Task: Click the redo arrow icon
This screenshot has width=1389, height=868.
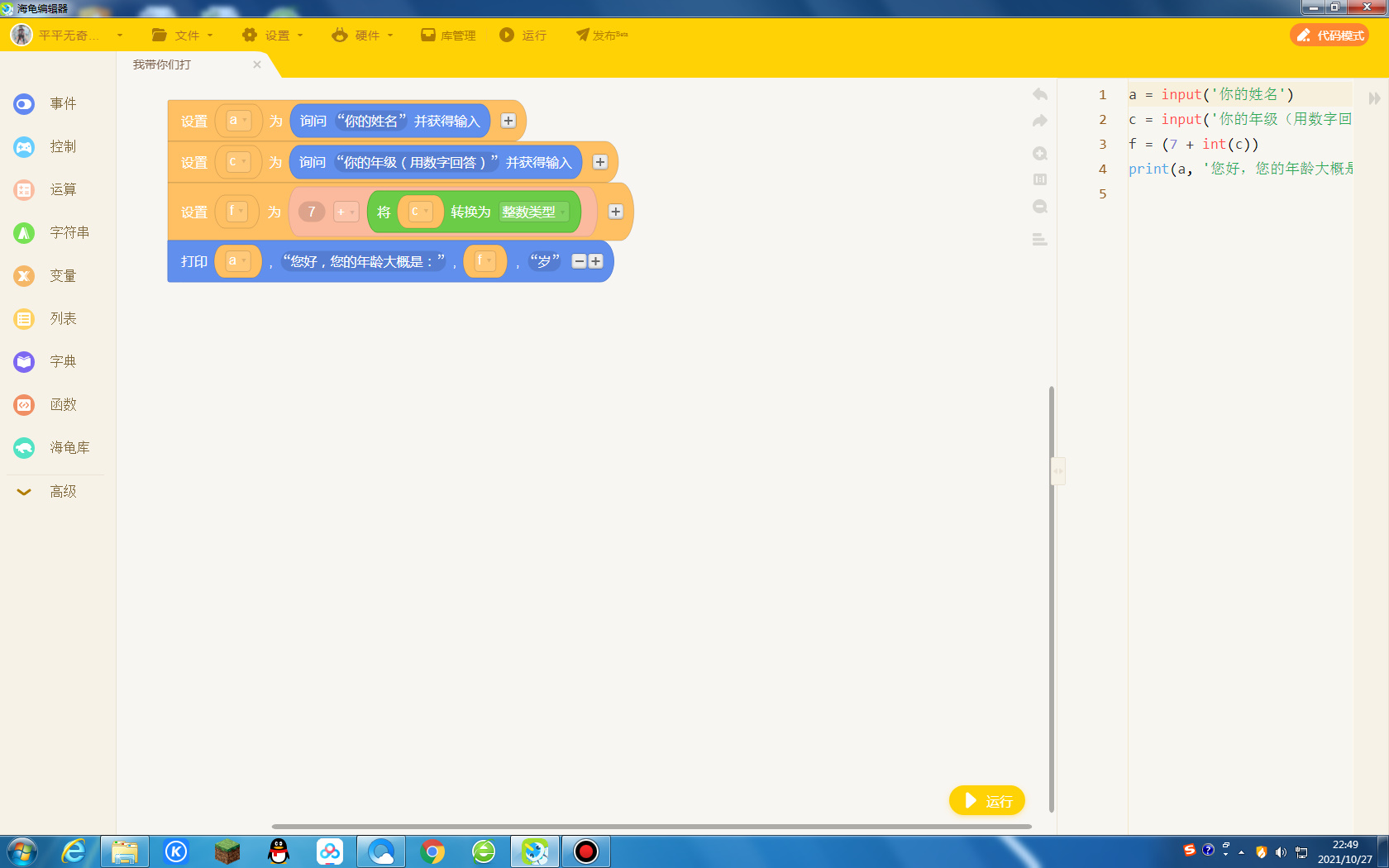Action: pyautogui.click(x=1040, y=121)
